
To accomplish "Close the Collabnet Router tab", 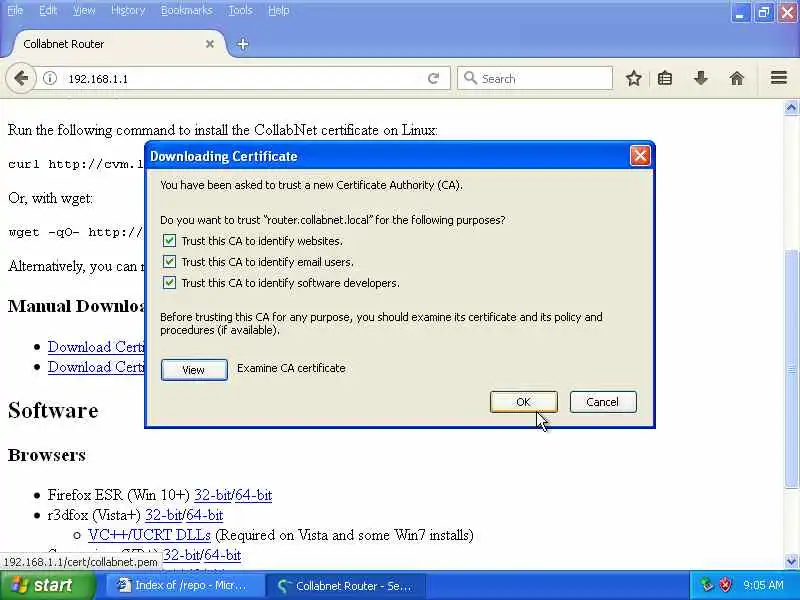I will [x=210, y=44].
